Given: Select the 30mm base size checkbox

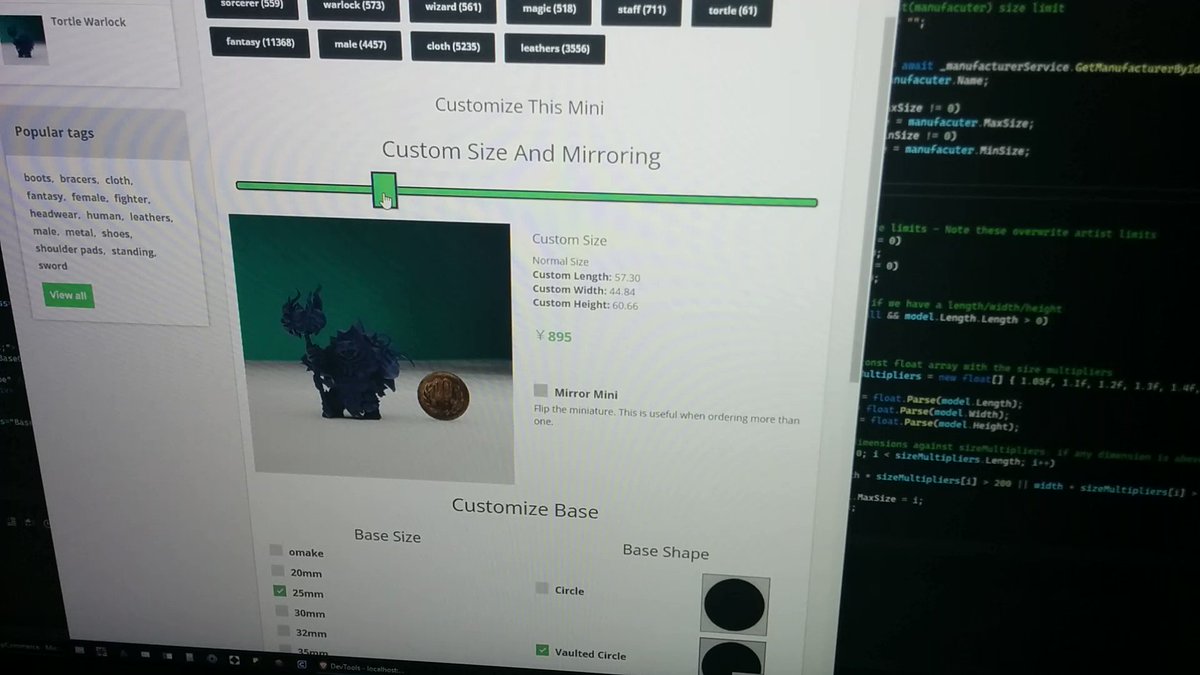Looking at the screenshot, I should click(x=282, y=612).
